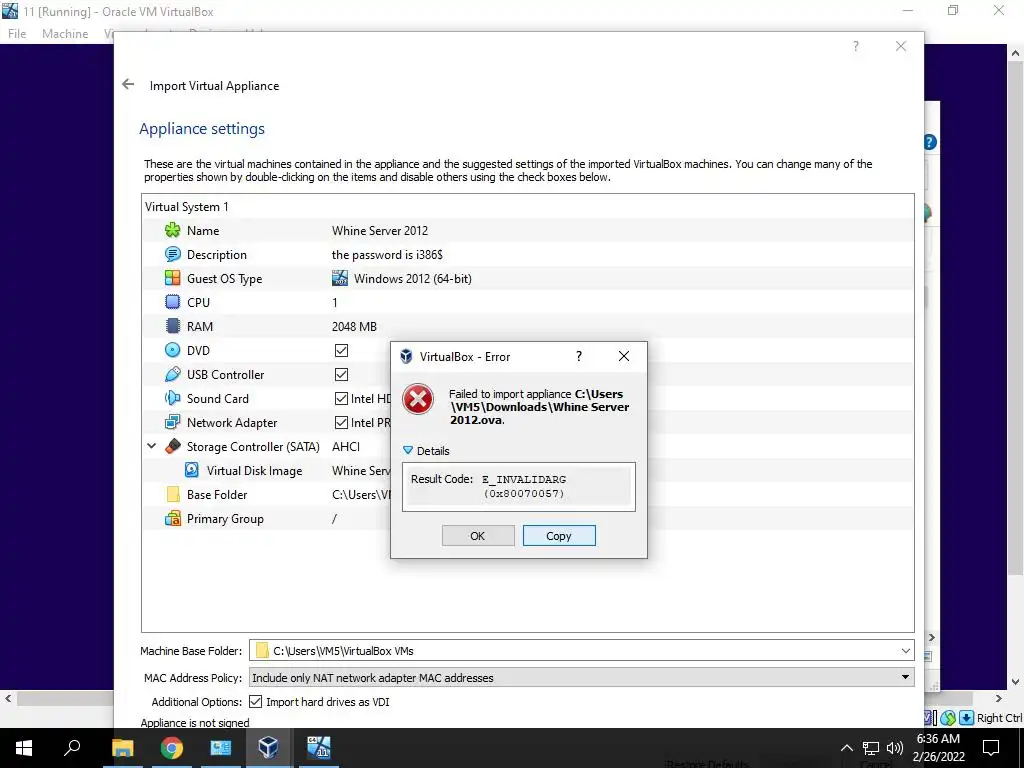Click the AHCI storage controller value
The height and width of the screenshot is (768, 1024).
(346, 447)
